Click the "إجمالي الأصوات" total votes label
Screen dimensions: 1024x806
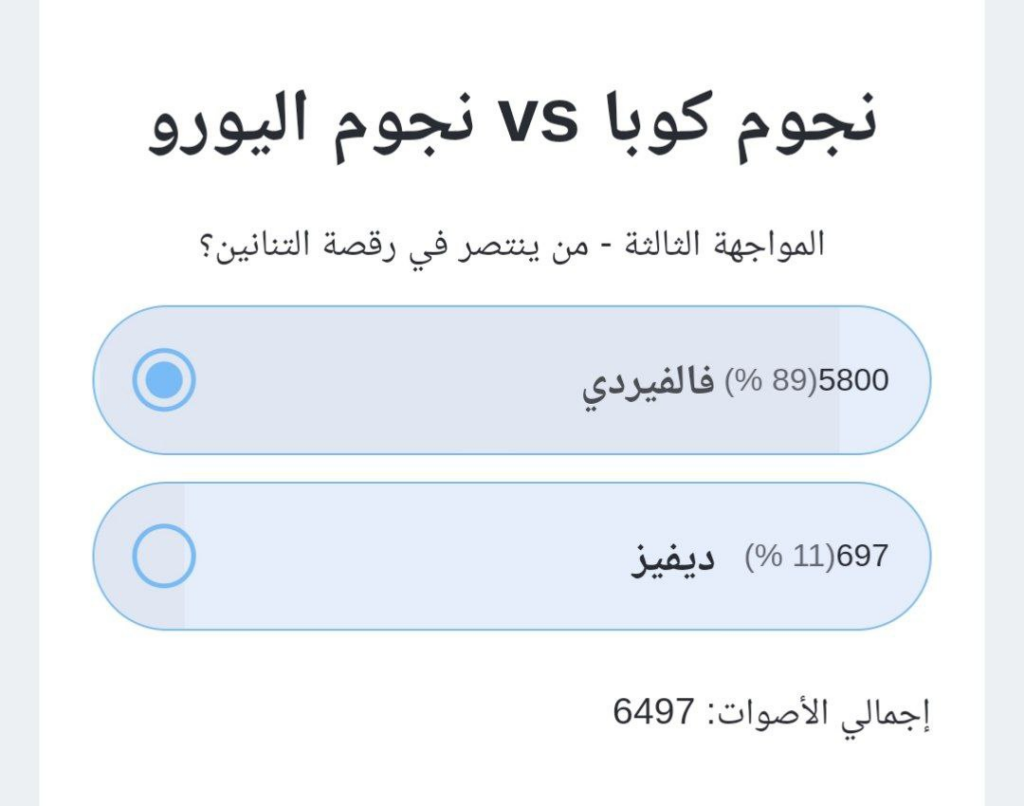pyautogui.click(x=820, y=713)
